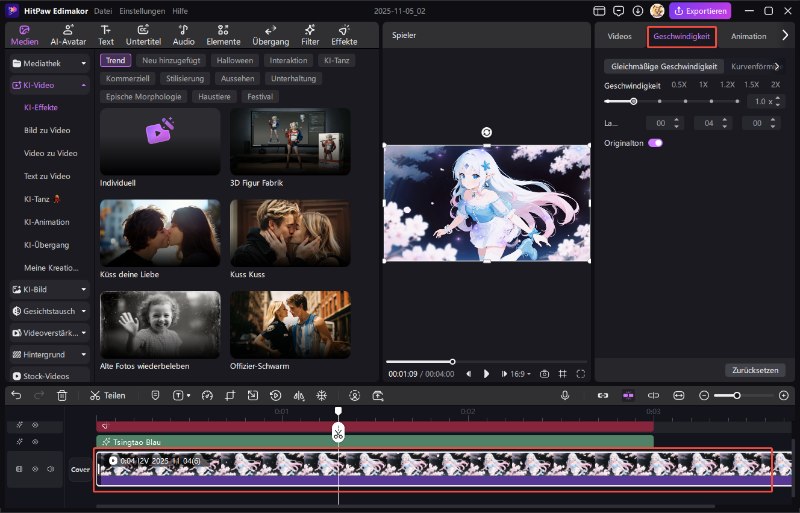The height and width of the screenshot is (513, 800).
Task: Click the Cover button on the timeline
Action: 80,470
